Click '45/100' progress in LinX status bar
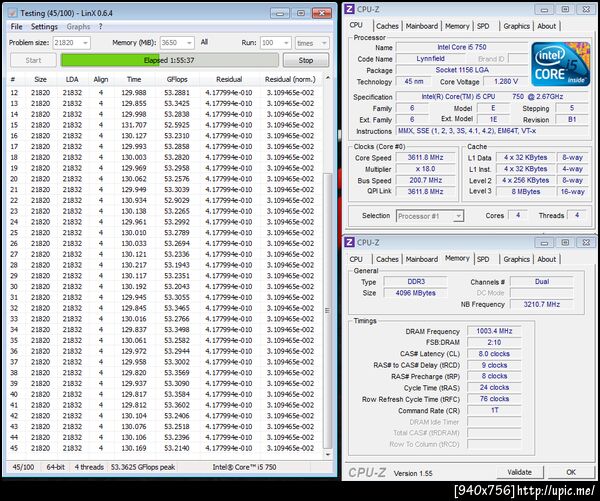This screenshot has height=501, width=600. click(x=23, y=467)
